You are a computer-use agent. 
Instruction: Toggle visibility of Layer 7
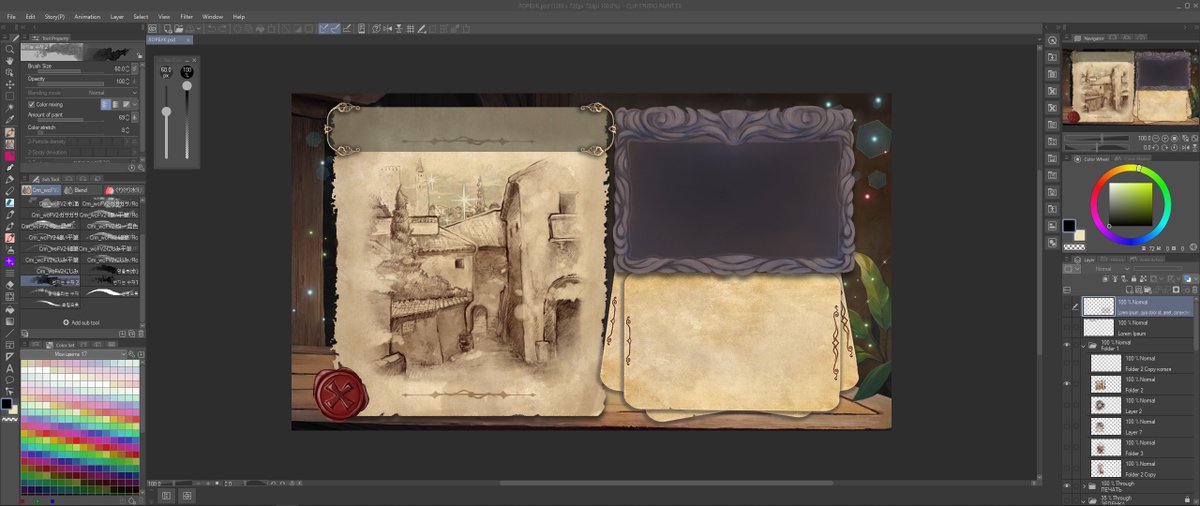point(1067,426)
